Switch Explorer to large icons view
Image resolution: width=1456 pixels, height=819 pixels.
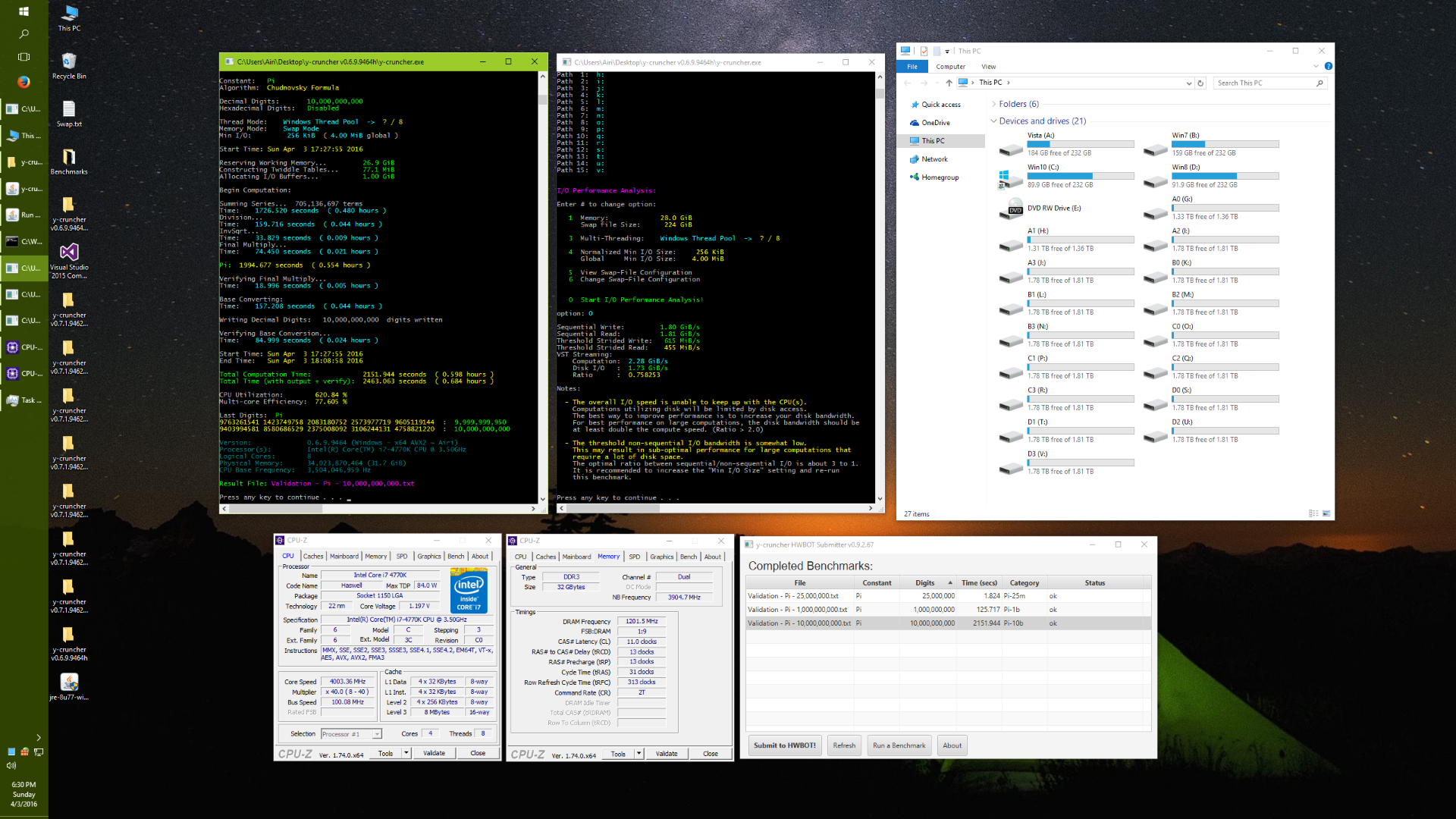tap(1326, 513)
